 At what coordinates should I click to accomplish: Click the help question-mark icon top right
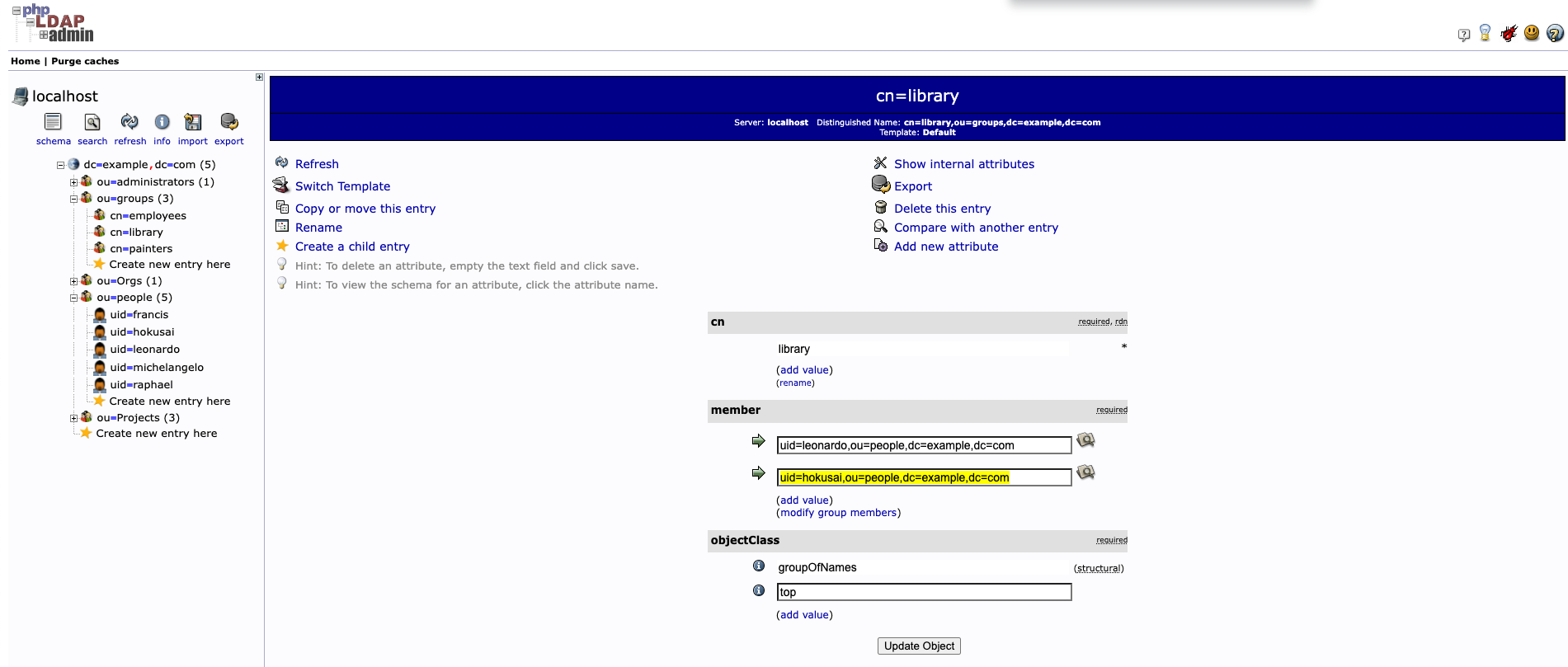pyautogui.click(x=1555, y=33)
